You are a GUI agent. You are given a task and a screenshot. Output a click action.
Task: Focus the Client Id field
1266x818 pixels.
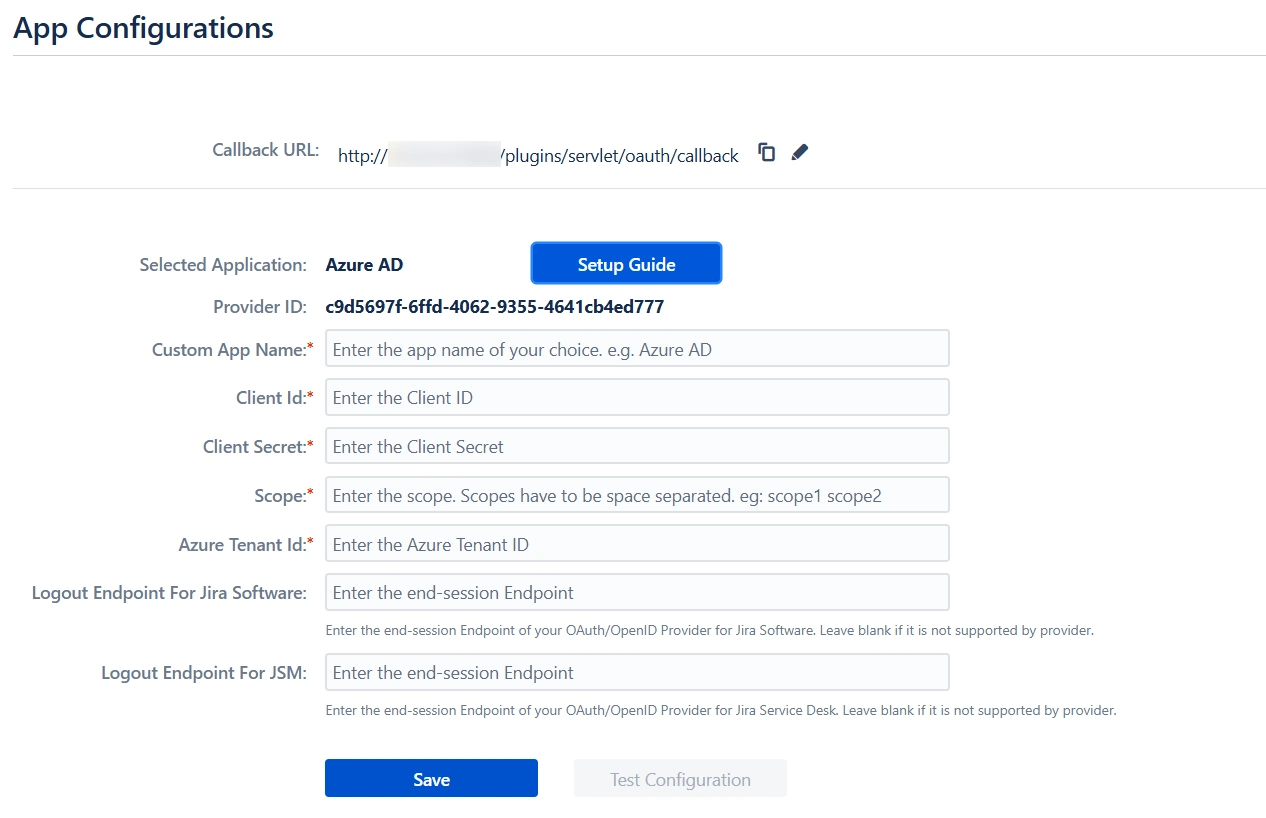coord(637,397)
